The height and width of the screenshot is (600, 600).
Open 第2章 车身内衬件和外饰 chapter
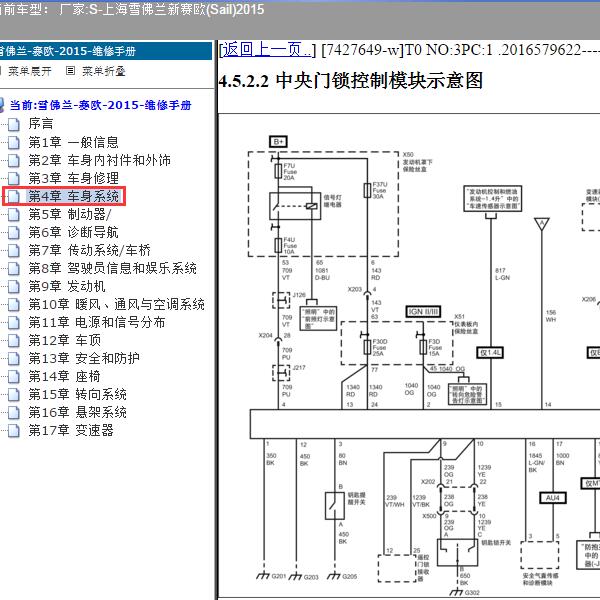99,160
